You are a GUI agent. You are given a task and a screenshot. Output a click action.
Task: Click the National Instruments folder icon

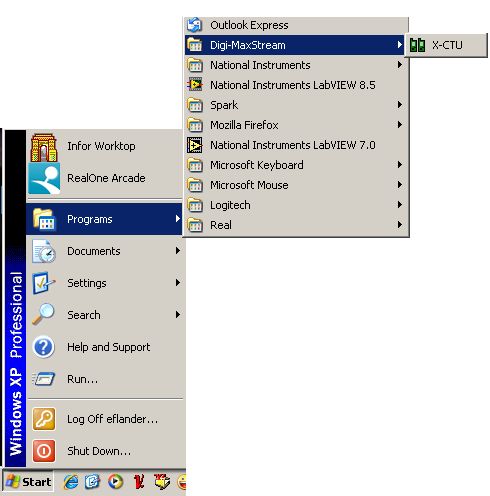195,65
